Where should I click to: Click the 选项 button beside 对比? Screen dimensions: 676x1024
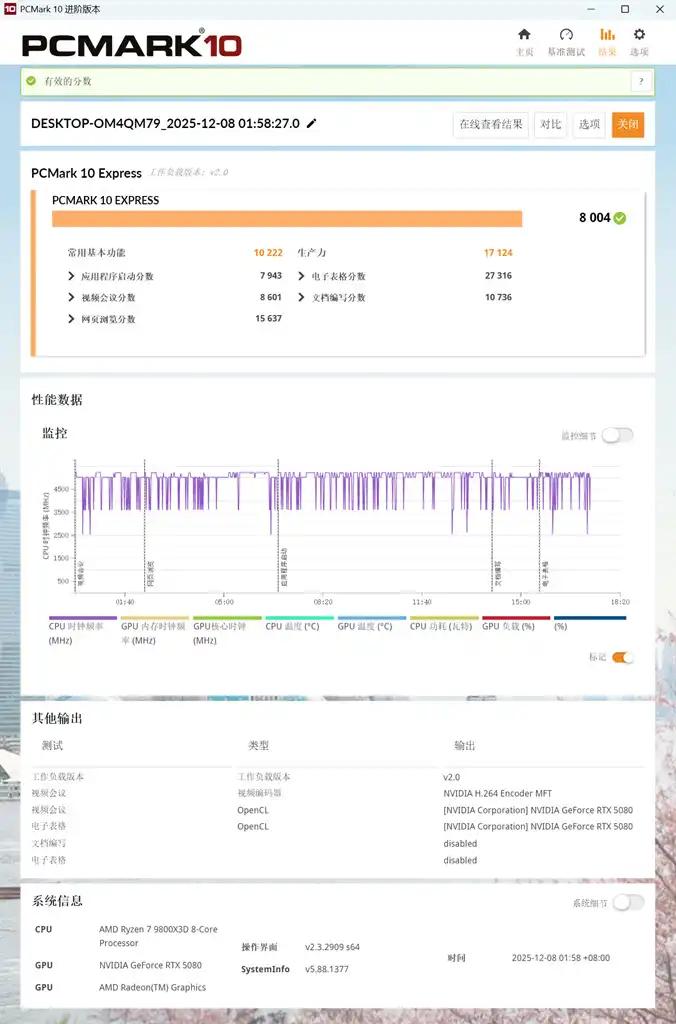pos(589,124)
